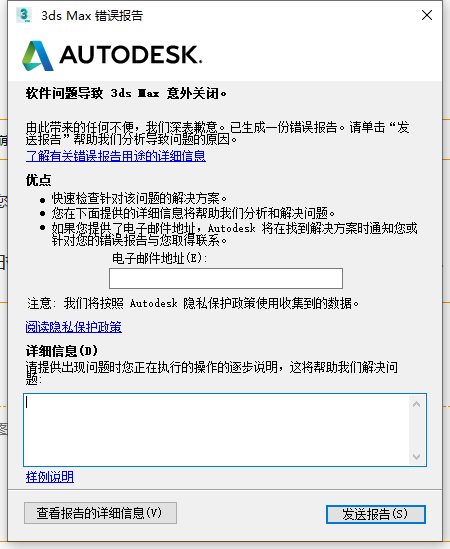Viewport: 450px width, 549px height.
Task: Click the 电子邮件地址(E) label
Action: 159,258
